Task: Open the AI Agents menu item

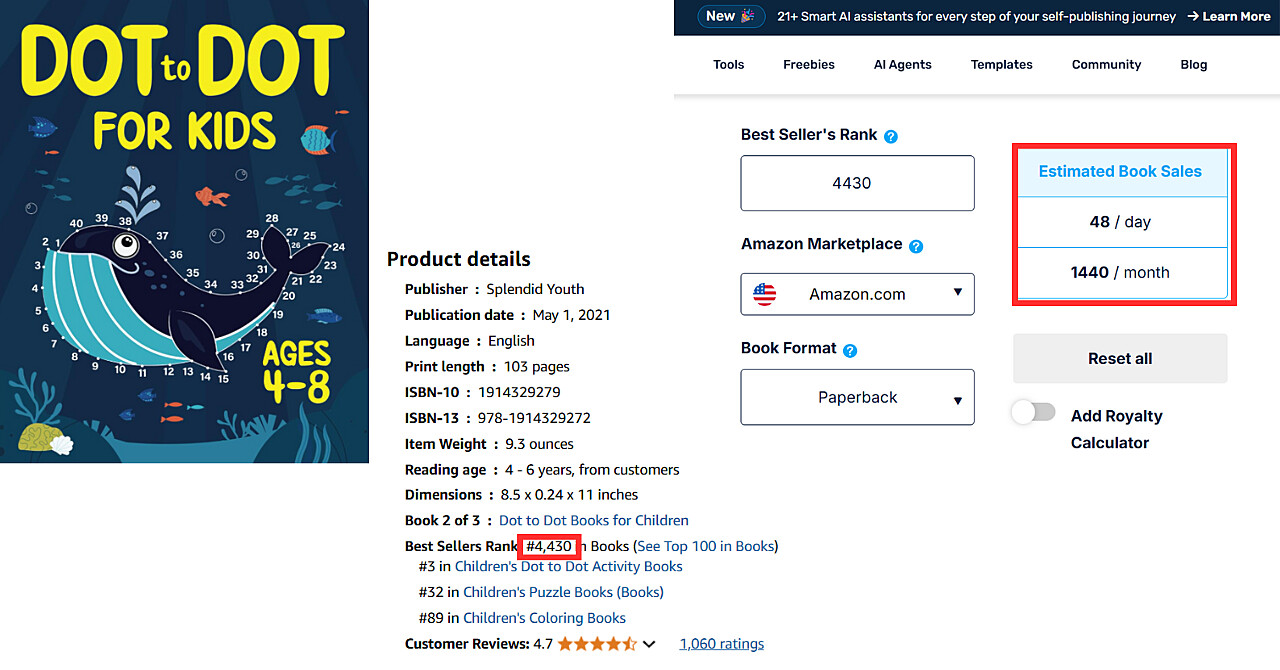Action: click(x=902, y=64)
